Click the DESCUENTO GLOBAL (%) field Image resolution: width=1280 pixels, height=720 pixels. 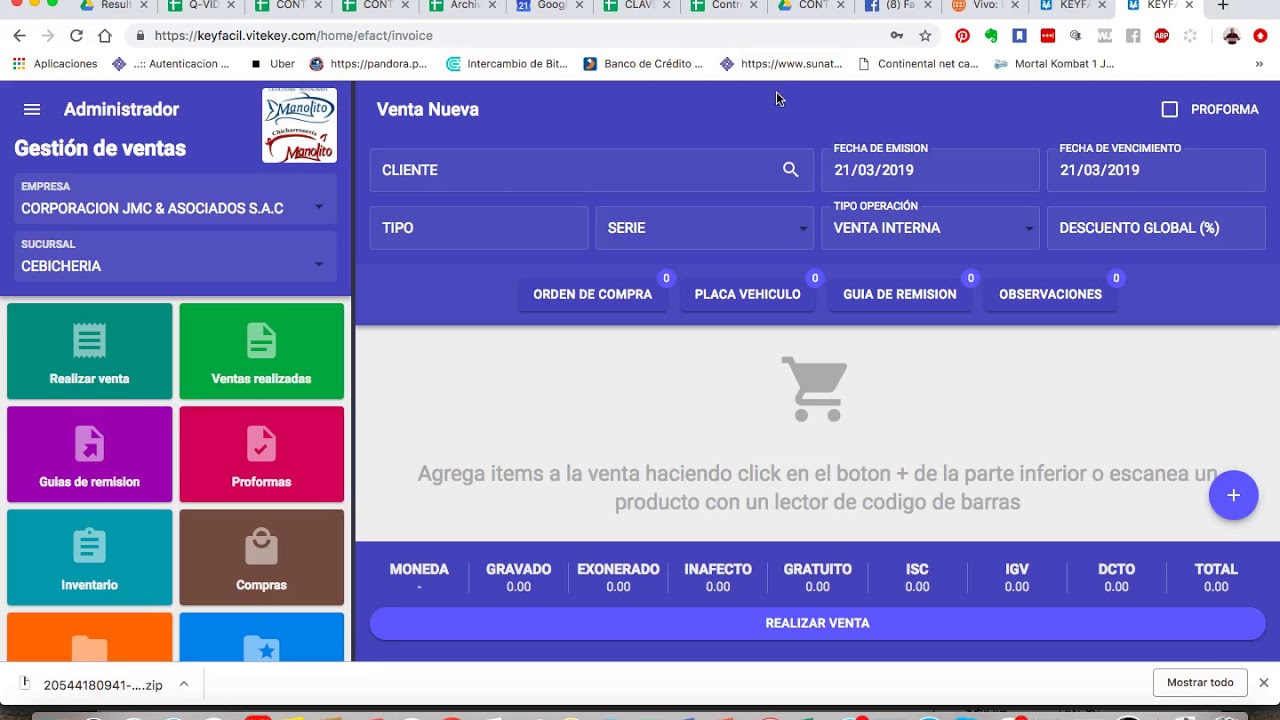1156,228
